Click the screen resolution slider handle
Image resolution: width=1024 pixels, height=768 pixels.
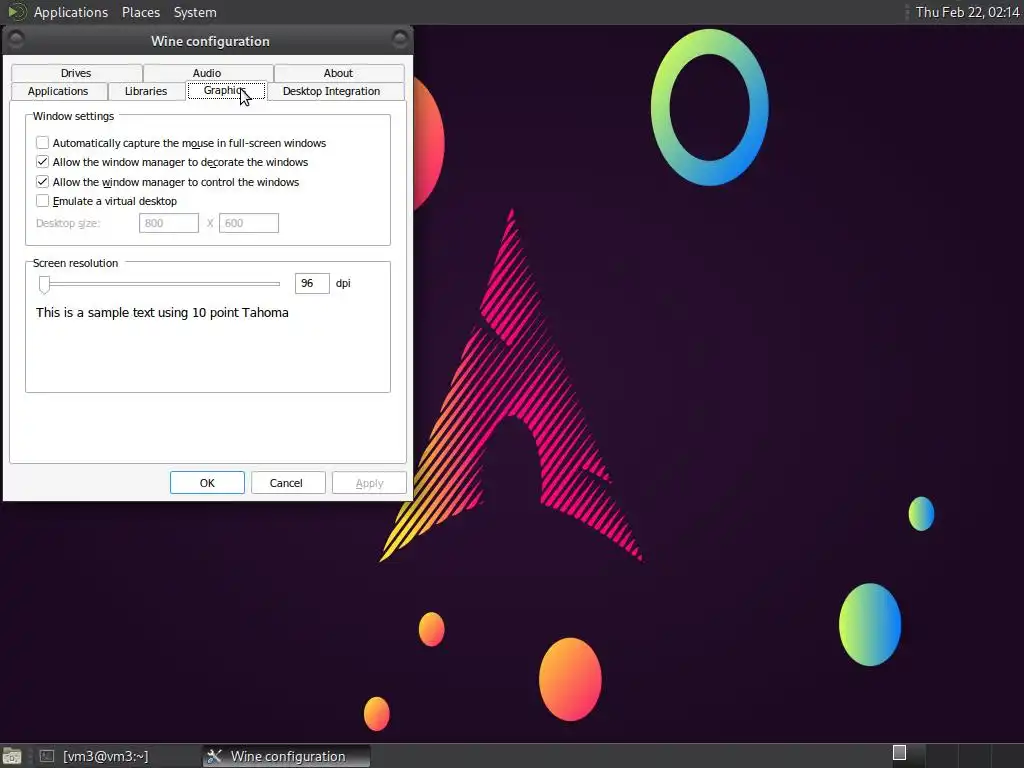[44, 284]
